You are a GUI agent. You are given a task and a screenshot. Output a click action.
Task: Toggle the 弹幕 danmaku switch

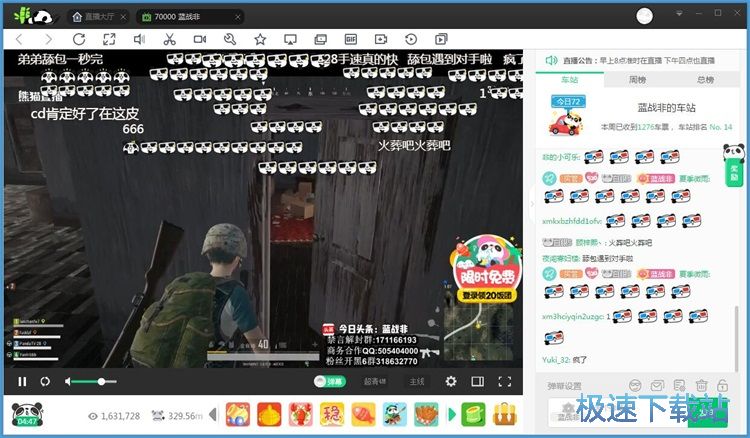click(x=329, y=382)
